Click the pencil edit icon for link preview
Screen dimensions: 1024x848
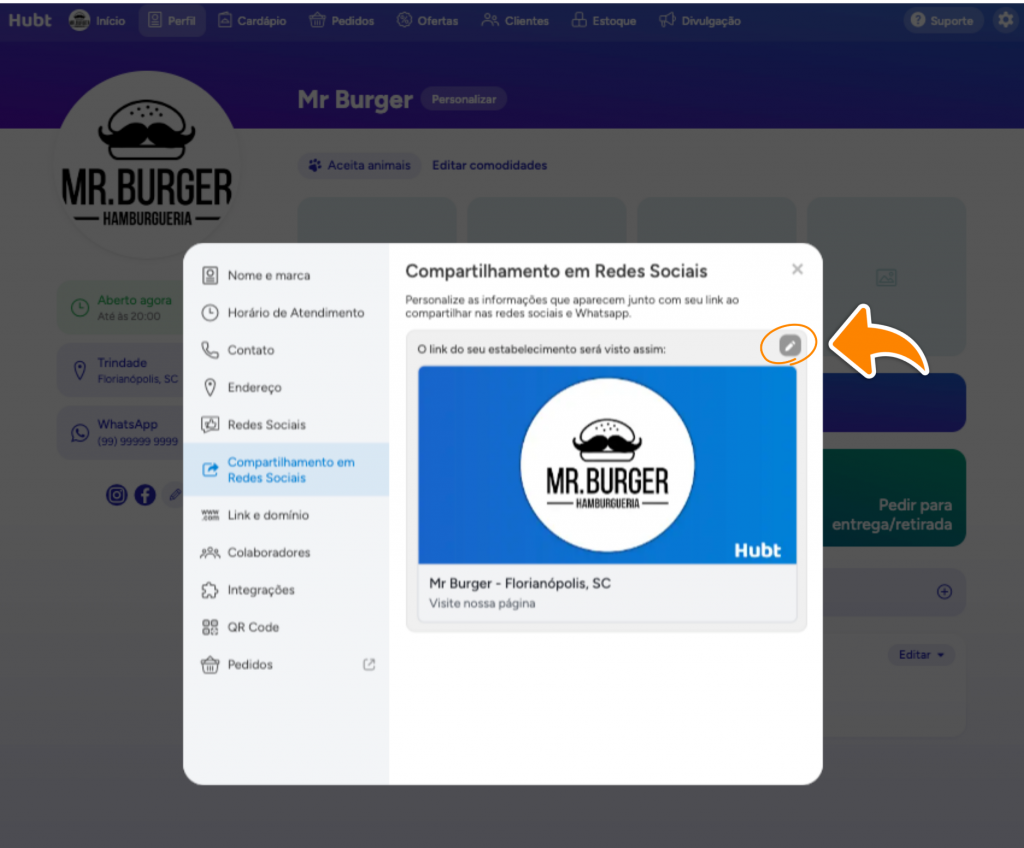pos(790,345)
